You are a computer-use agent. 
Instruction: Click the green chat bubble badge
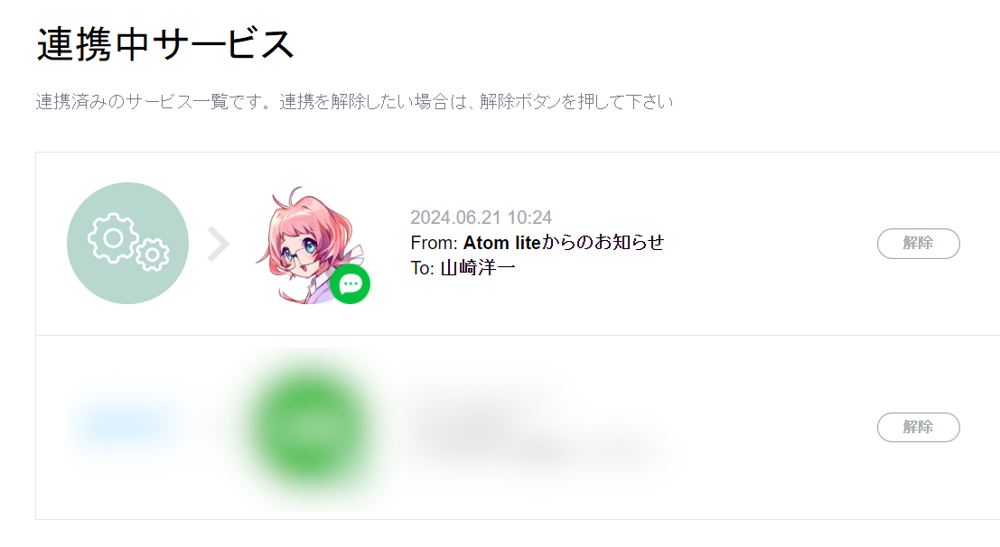pyautogui.click(x=350, y=284)
